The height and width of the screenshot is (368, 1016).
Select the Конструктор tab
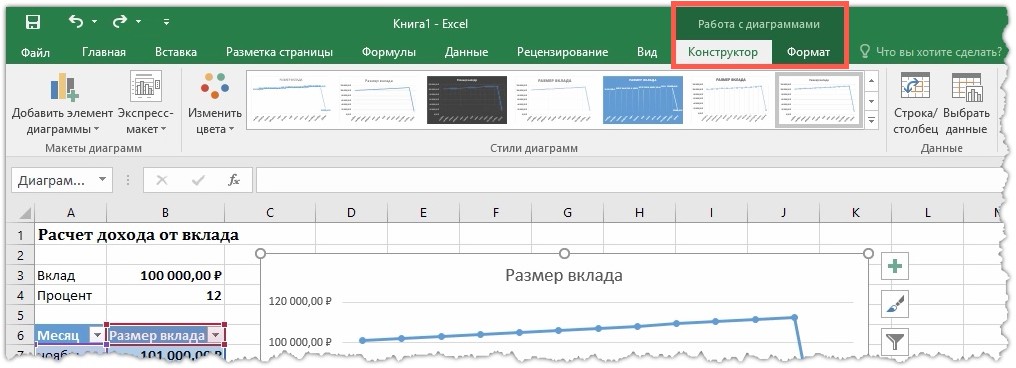point(722,52)
